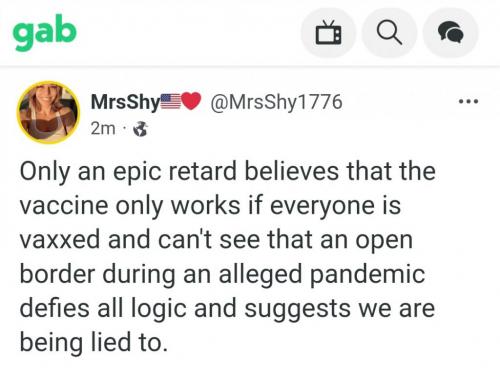Click the line 'border during an alleged pandemic'

click(x=222, y=275)
